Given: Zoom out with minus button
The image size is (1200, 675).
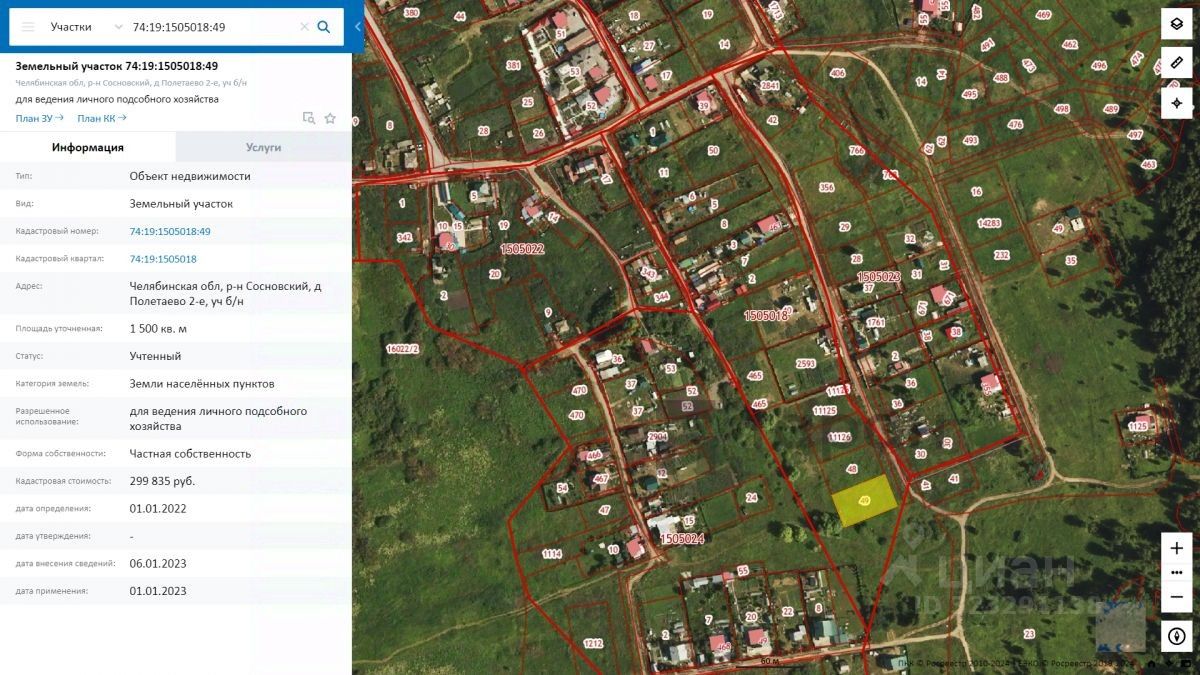Looking at the screenshot, I should coord(1177,597).
